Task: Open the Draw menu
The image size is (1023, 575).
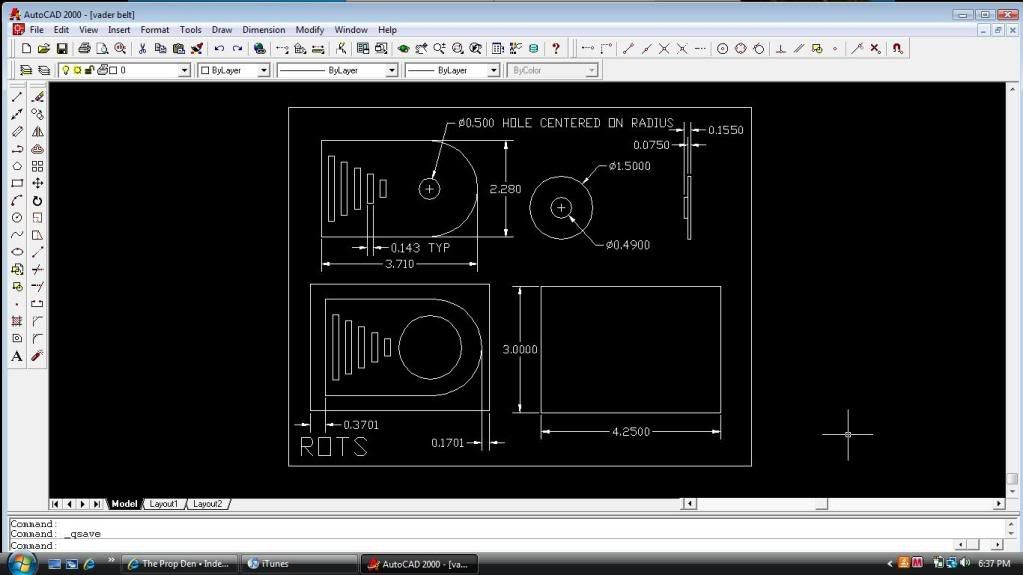Action: tap(222, 30)
